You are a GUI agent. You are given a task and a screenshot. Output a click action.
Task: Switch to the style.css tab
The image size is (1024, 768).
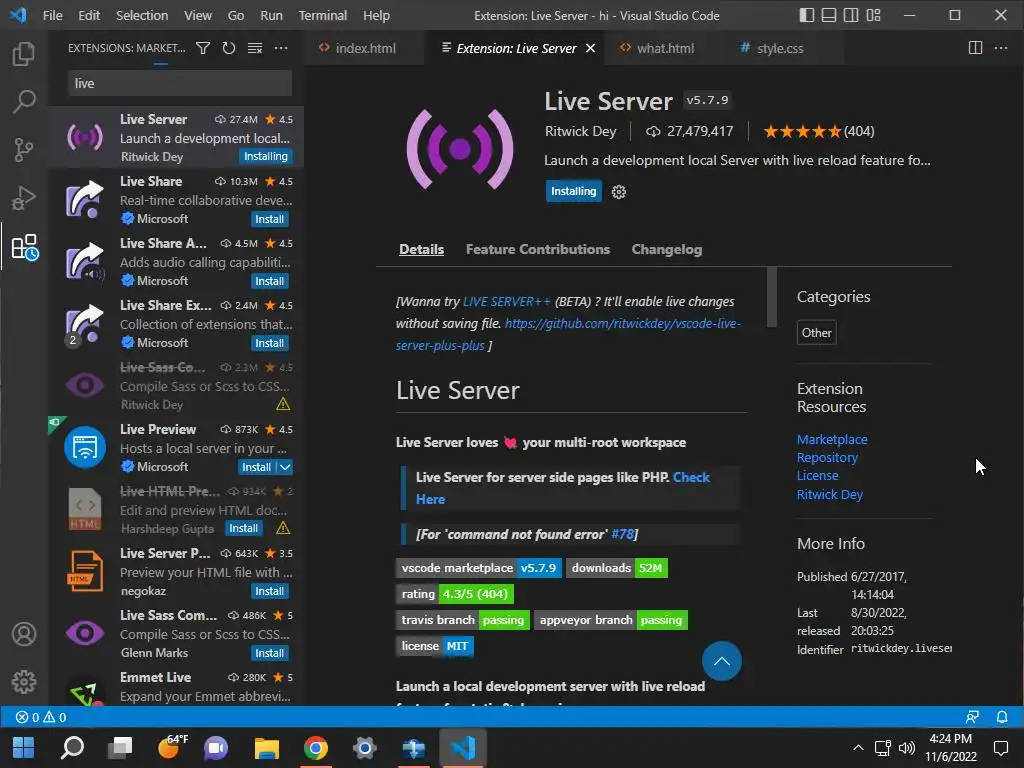(780, 48)
